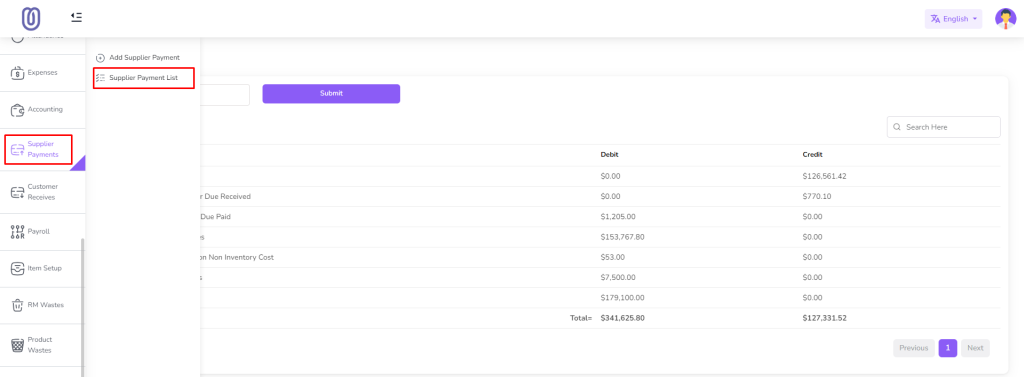
Task: Click the Search Here field
Action: coord(943,127)
